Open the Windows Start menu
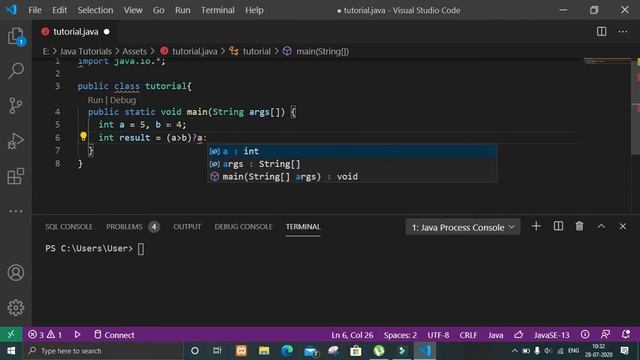640x360 pixels. coord(11,351)
